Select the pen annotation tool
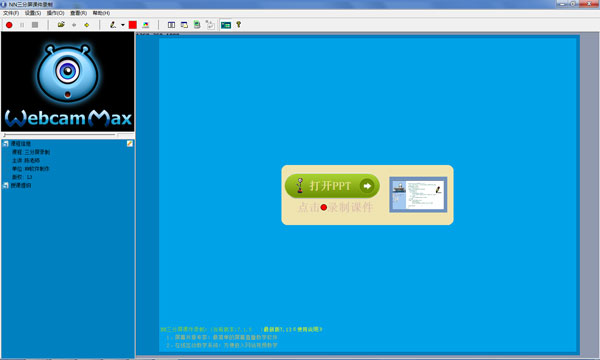The height and width of the screenshot is (360, 600). [113, 25]
